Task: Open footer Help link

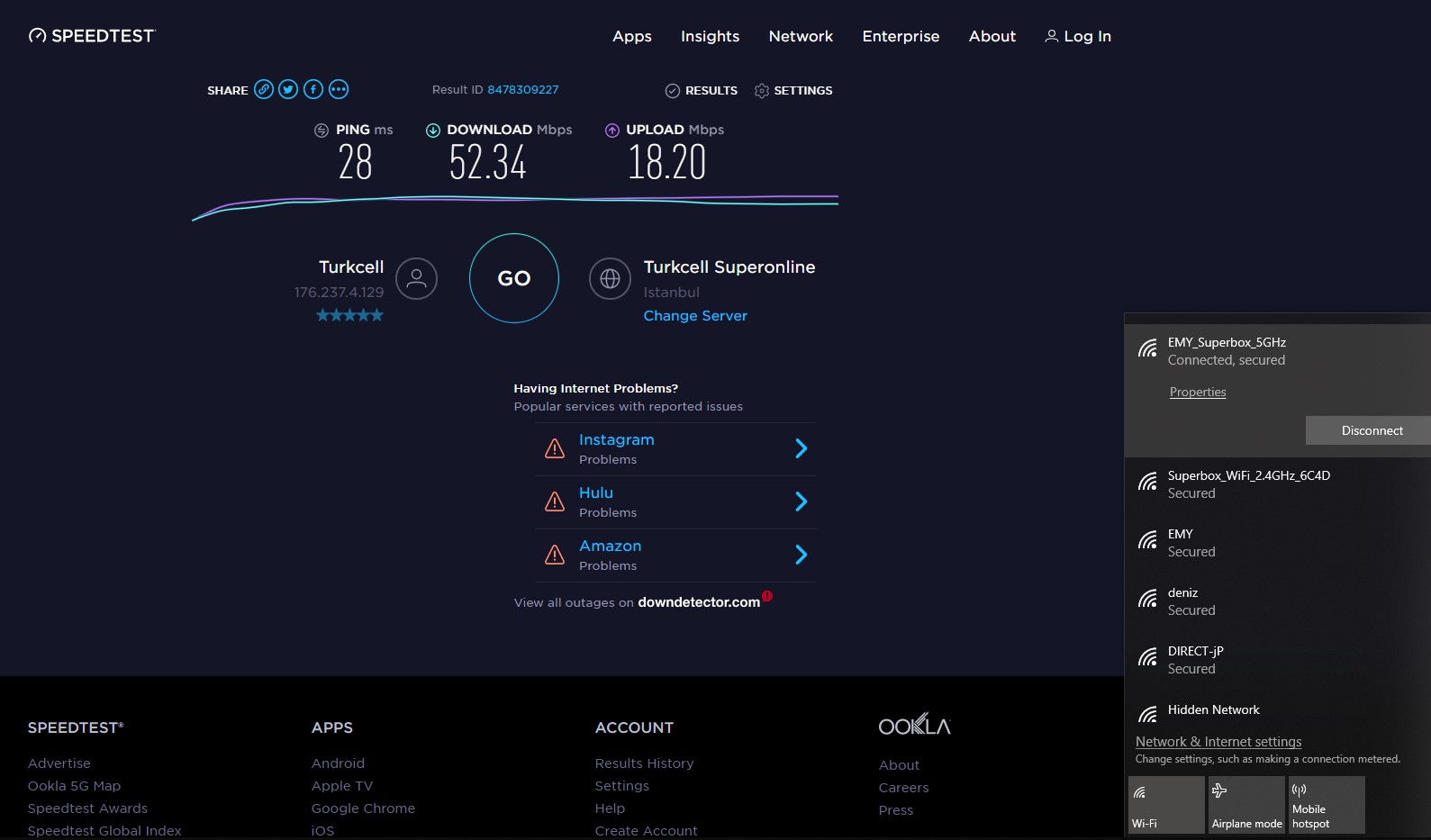Action: (610, 808)
